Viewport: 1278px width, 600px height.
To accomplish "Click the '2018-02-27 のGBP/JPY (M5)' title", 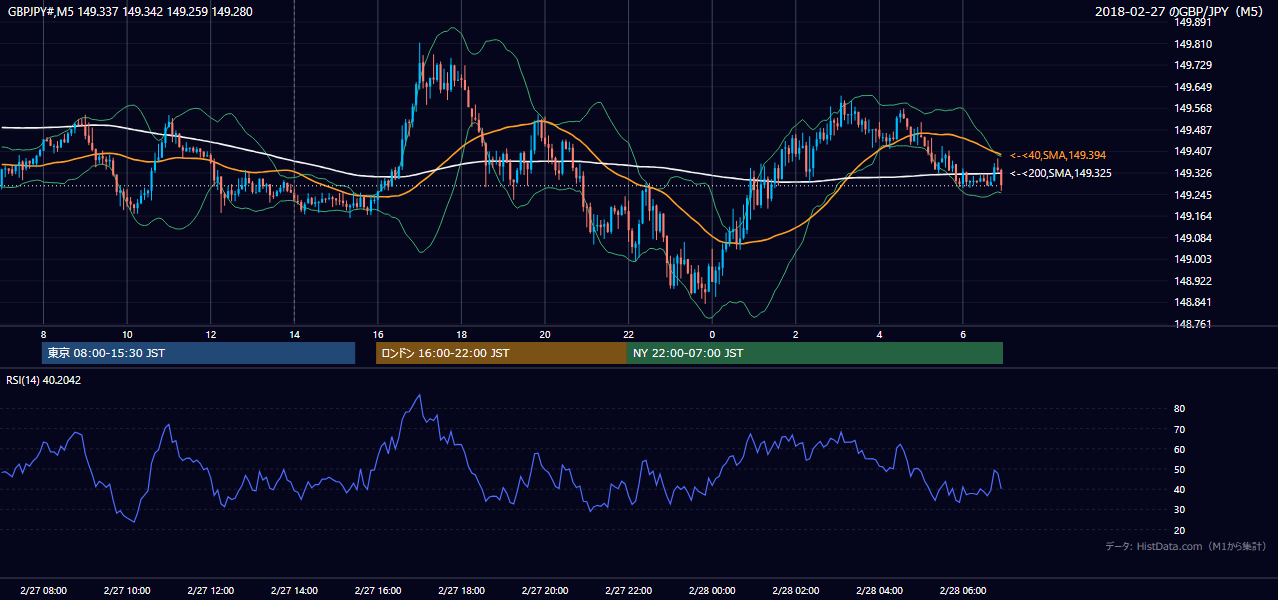I will [1181, 12].
